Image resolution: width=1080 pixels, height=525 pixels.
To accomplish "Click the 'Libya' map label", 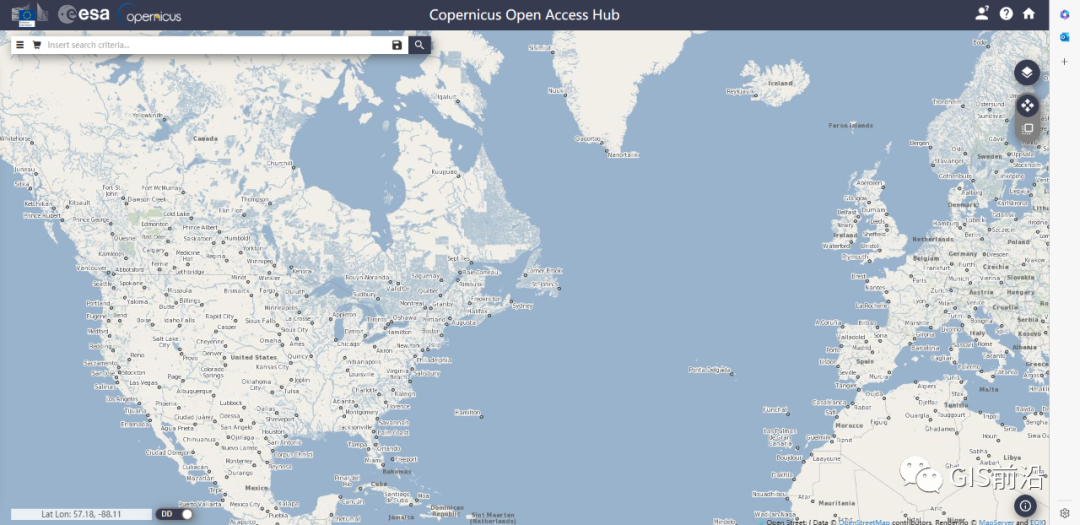I will click(x=1012, y=457).
